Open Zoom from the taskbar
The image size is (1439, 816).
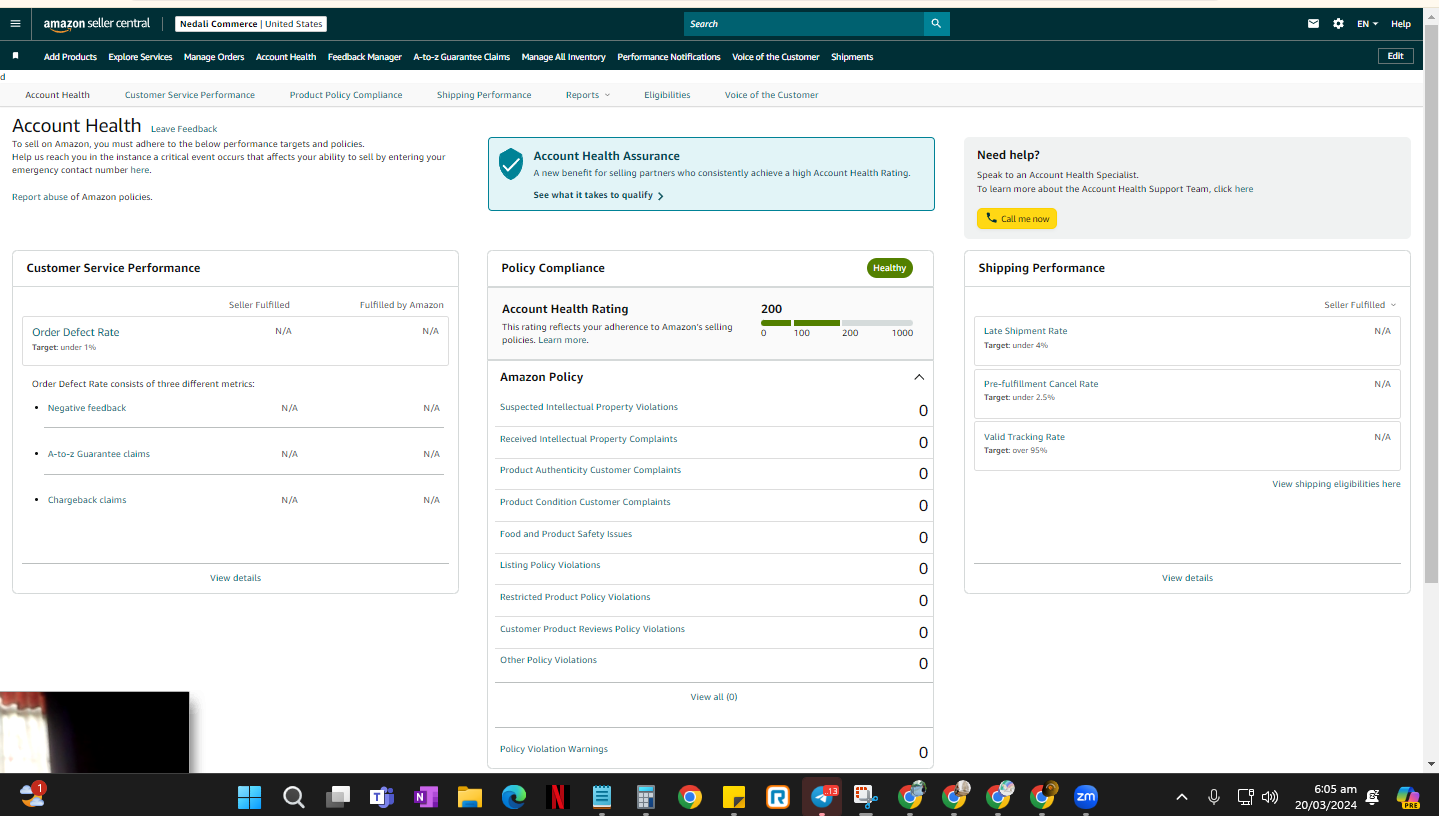pyautogui.click(x=1086, y=797)
